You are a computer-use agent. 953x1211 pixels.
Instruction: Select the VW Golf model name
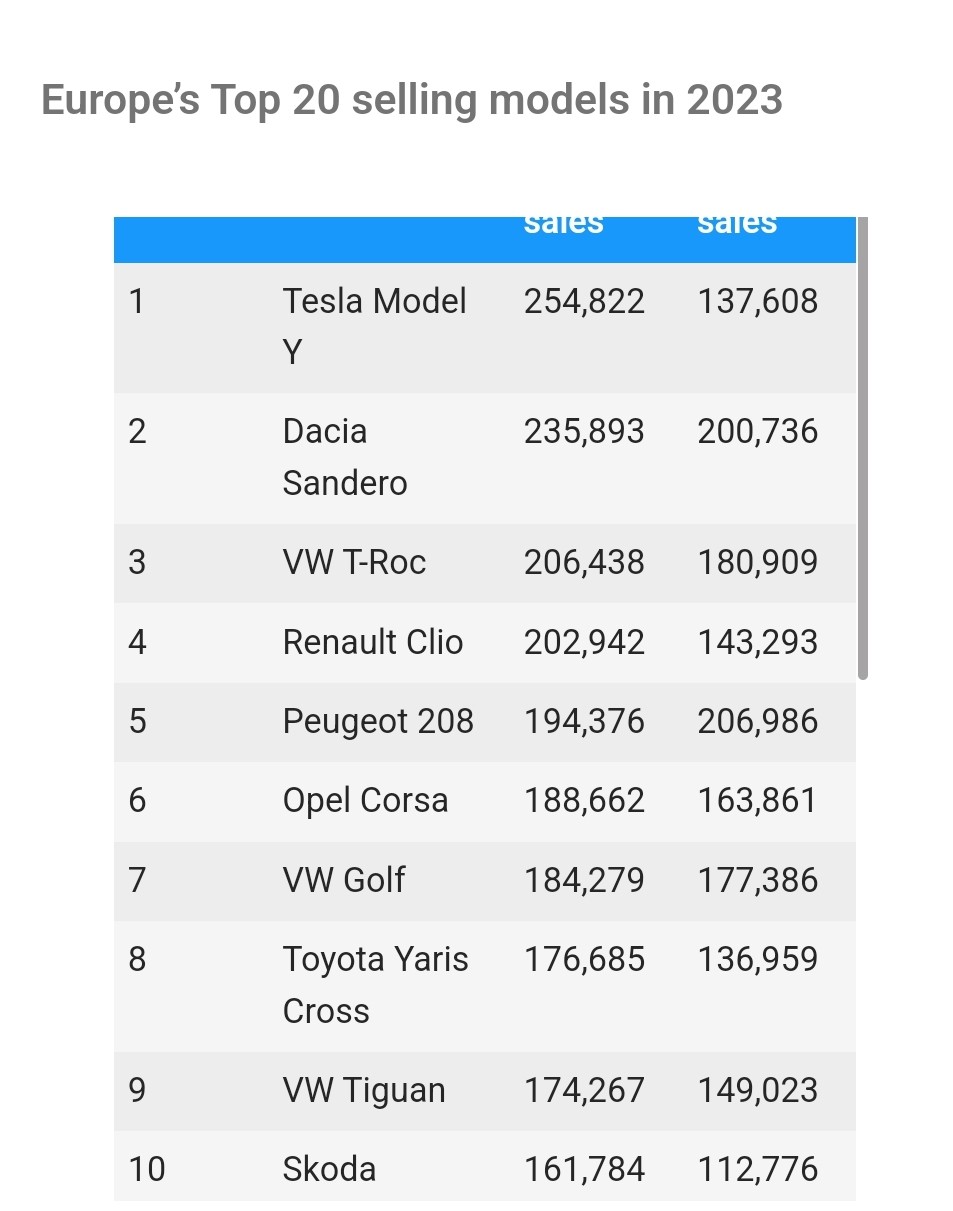coord(343,880)
